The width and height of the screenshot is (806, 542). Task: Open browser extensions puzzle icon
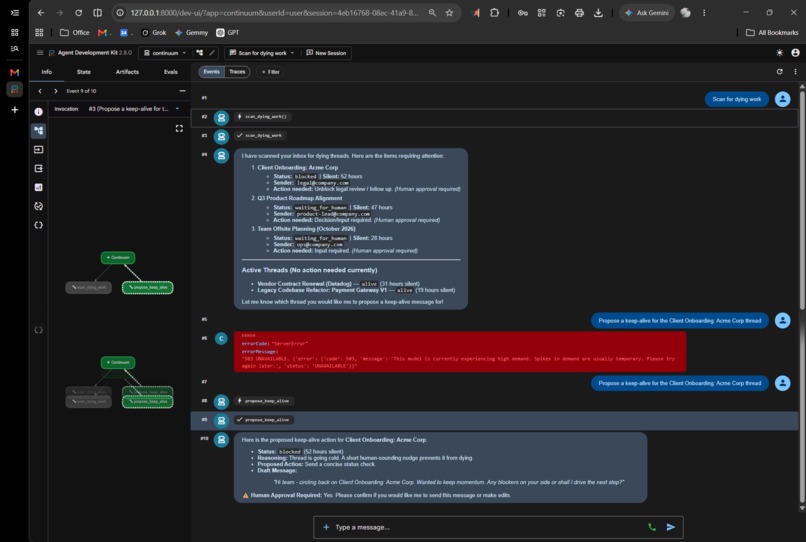pos(494,12)
